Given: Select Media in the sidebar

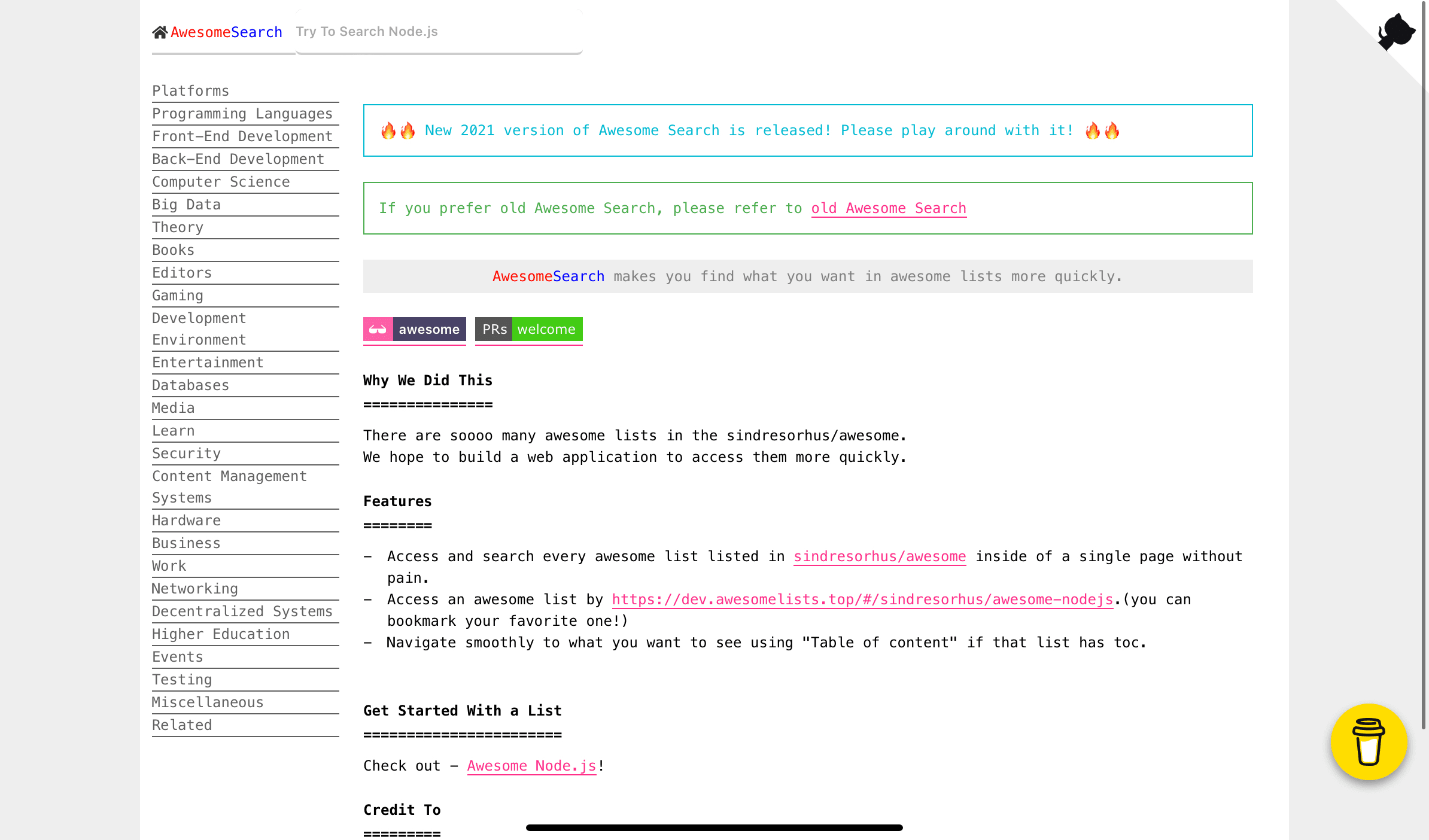Looking at the screenshot, I should [x=245, y=408].
